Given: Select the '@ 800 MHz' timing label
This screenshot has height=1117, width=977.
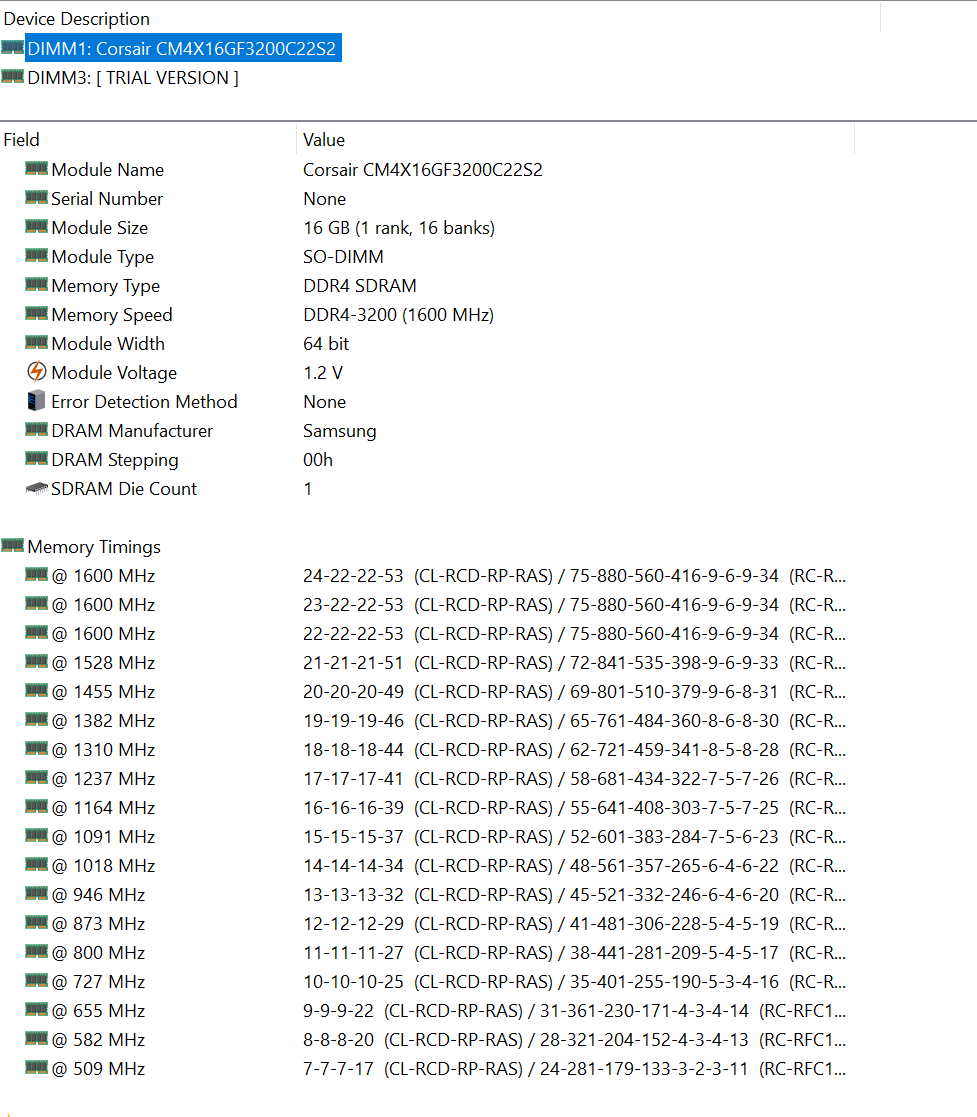Looking at the screenshot, I should pyautogui.click(x=98, y=952).
